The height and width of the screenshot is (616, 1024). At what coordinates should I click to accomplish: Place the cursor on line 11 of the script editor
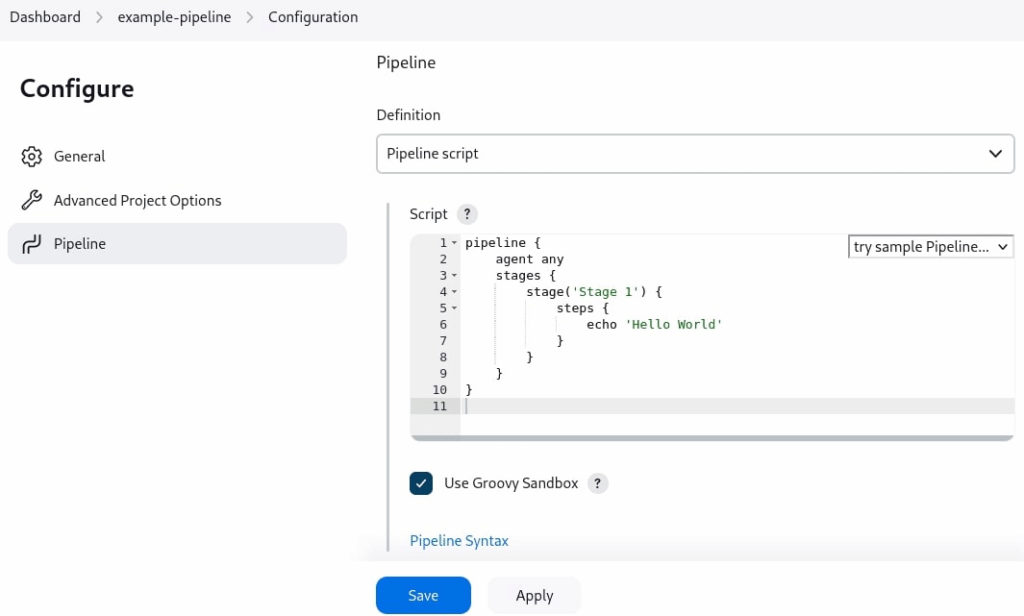[600, 406]
